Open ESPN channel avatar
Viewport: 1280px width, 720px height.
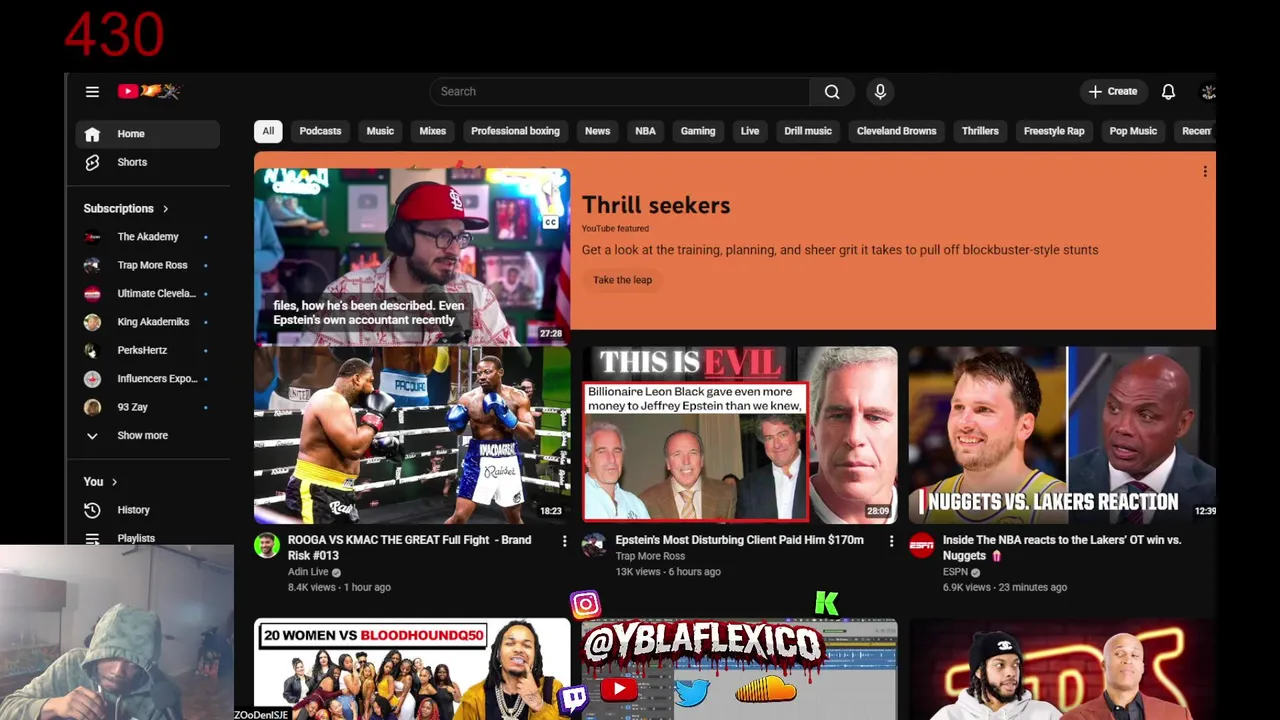tap(921, 545)
